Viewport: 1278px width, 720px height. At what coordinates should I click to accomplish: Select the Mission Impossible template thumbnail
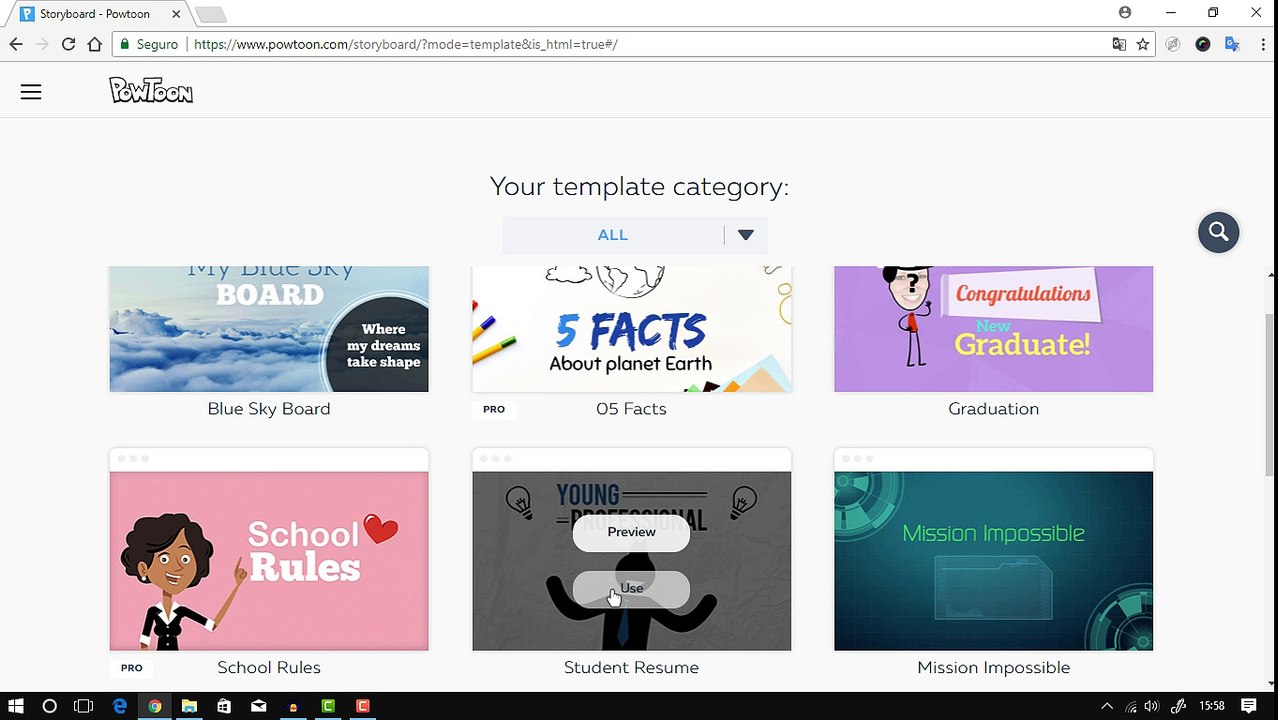click(x=993, y=561)
